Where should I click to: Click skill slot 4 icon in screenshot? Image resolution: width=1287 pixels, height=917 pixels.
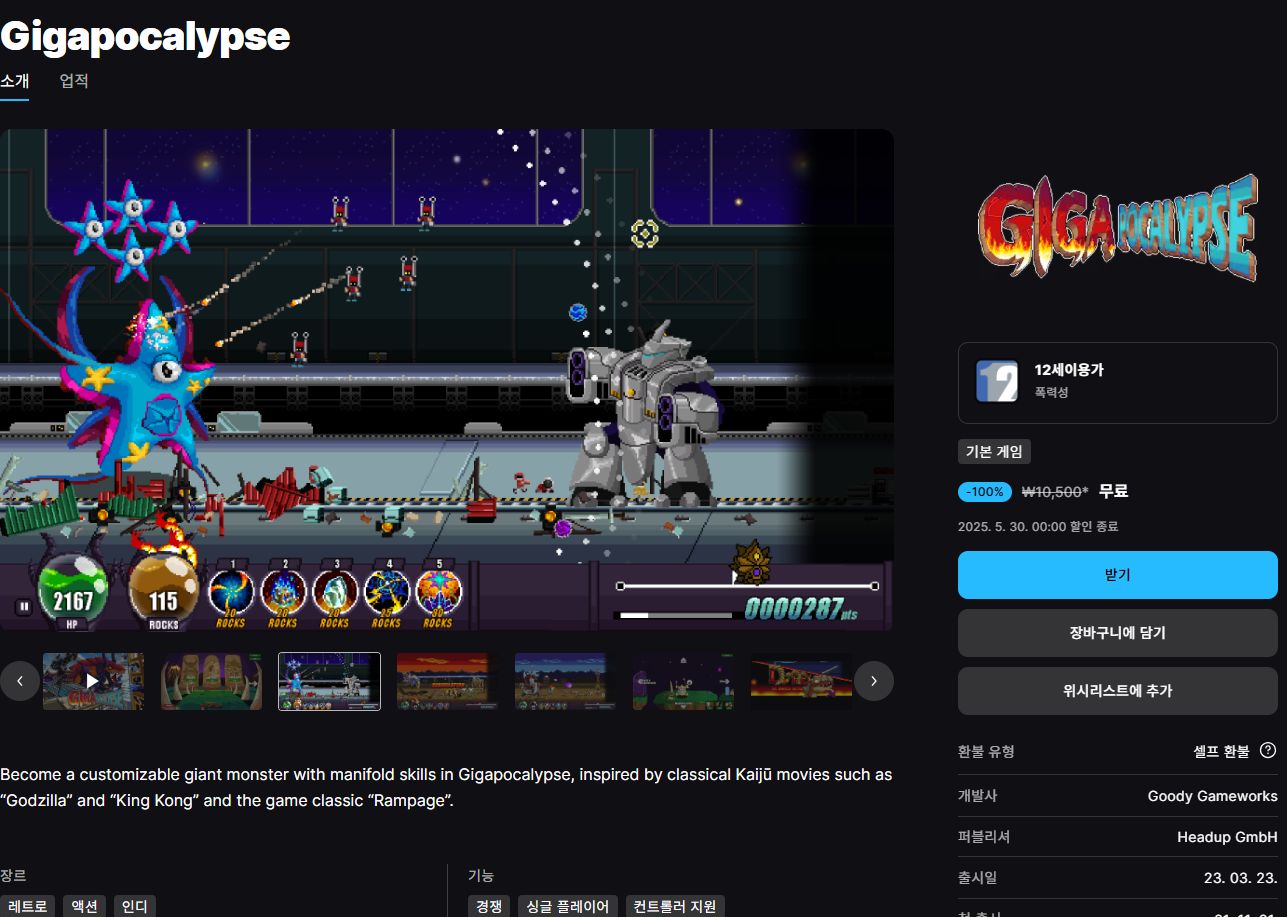(x=387, y=591)
